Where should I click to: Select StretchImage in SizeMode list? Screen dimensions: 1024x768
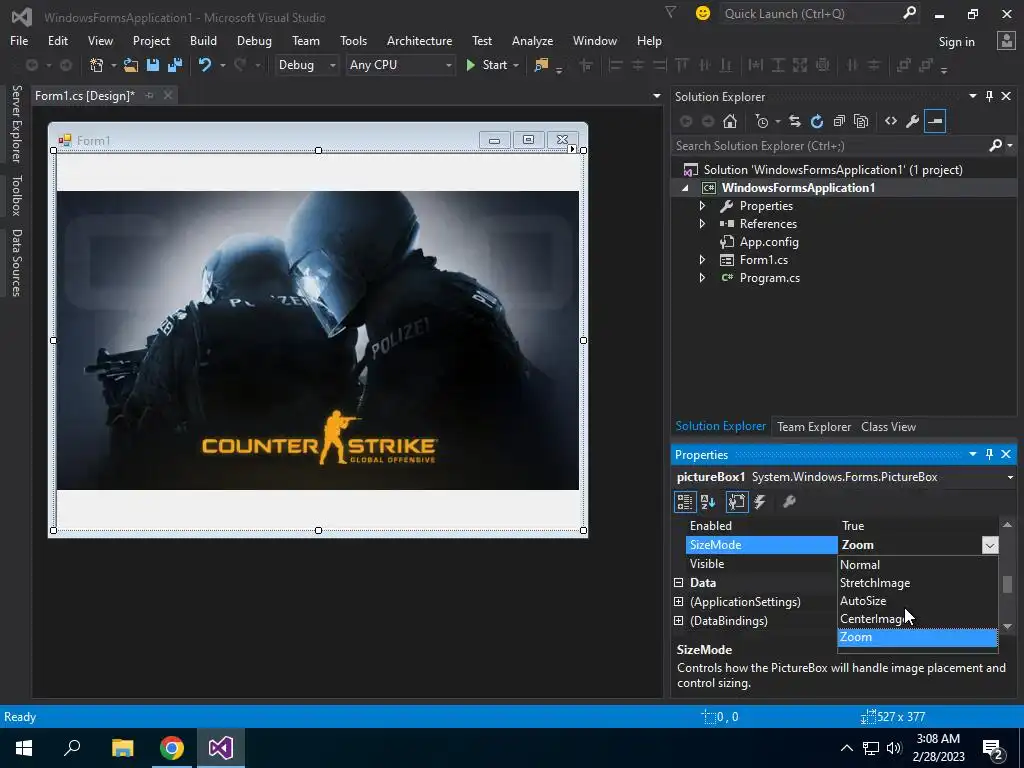[918, 583]
